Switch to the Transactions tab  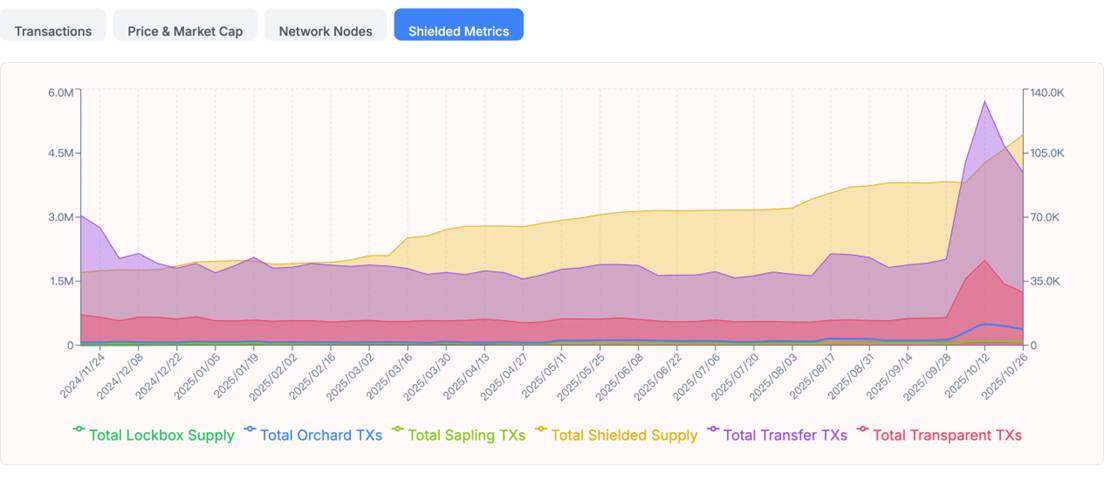54,30
